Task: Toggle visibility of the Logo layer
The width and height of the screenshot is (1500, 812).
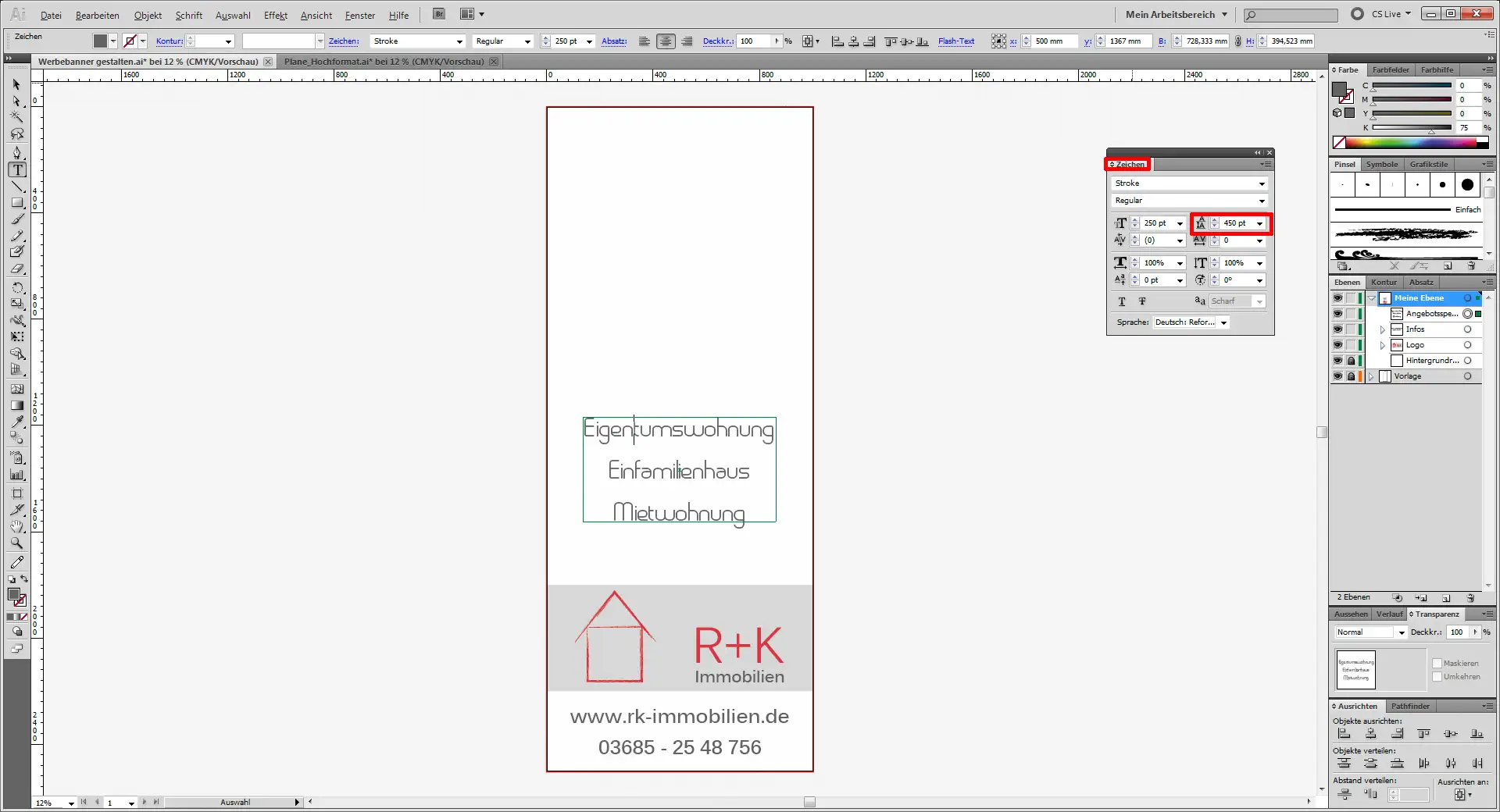Action: pos(1338,345)
